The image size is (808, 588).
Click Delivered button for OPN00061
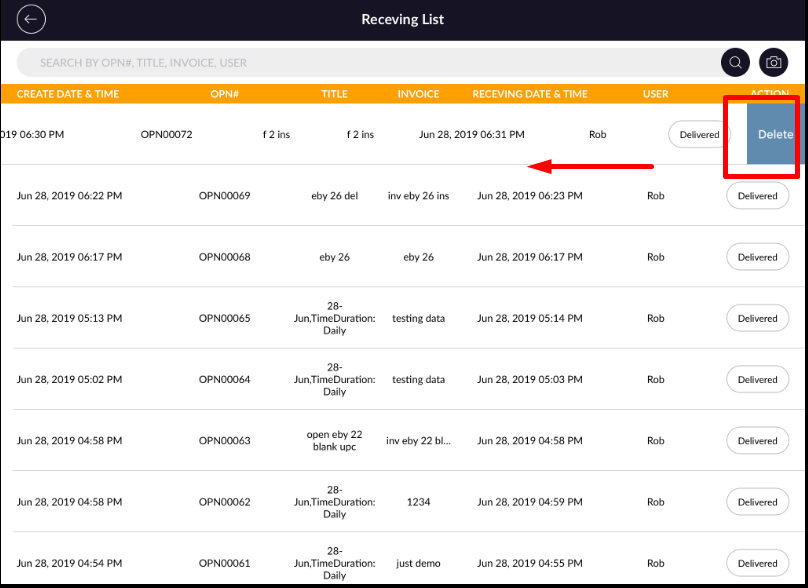(x=757, y=563)
